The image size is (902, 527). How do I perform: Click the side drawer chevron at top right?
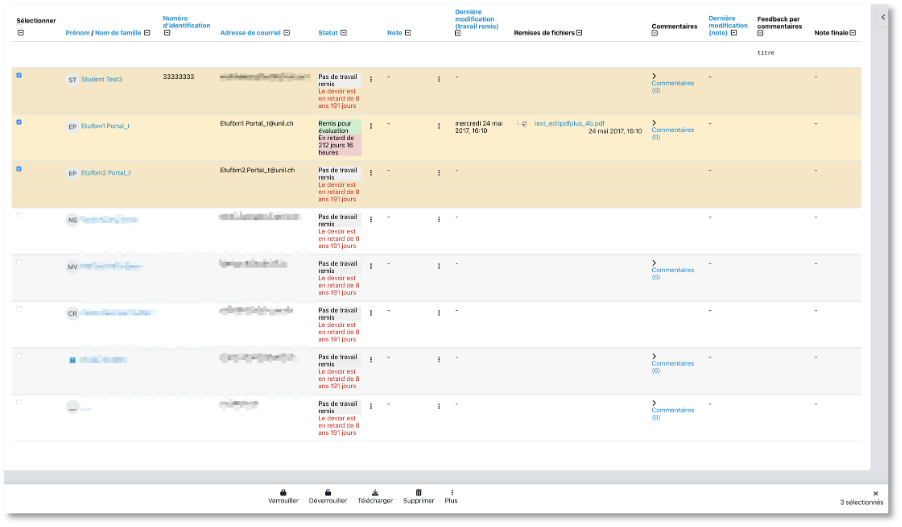pos(883,17)
